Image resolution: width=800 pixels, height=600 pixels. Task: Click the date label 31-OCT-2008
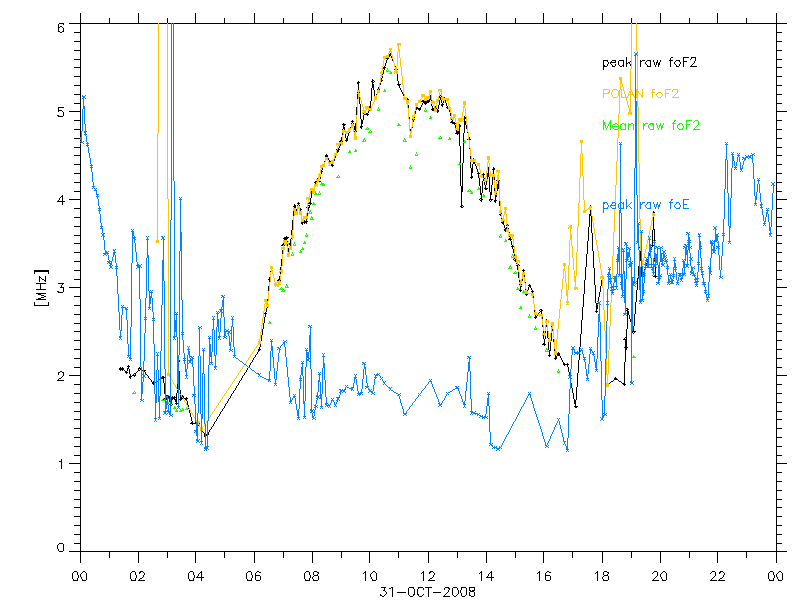428,592
